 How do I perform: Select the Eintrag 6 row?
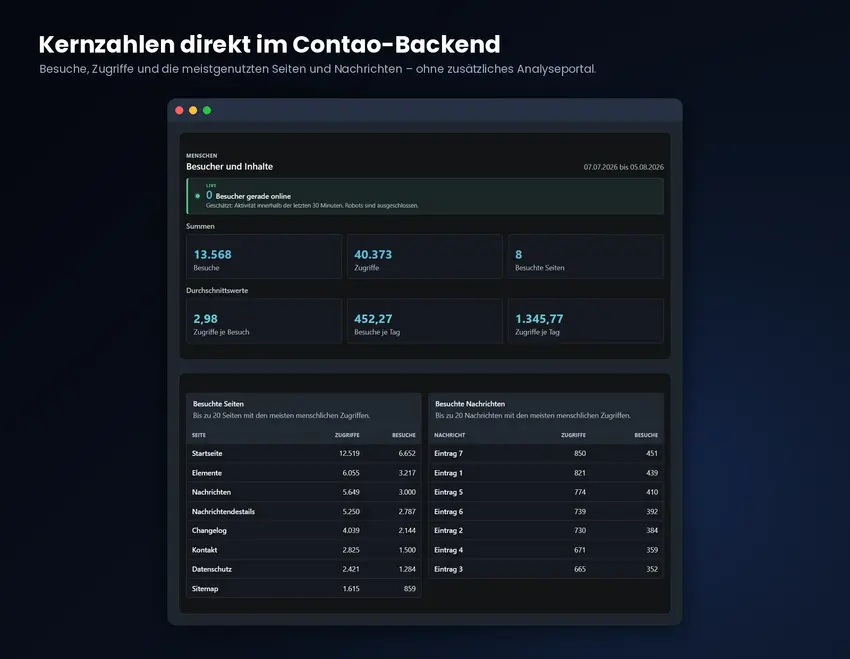[x=546, y=512]
